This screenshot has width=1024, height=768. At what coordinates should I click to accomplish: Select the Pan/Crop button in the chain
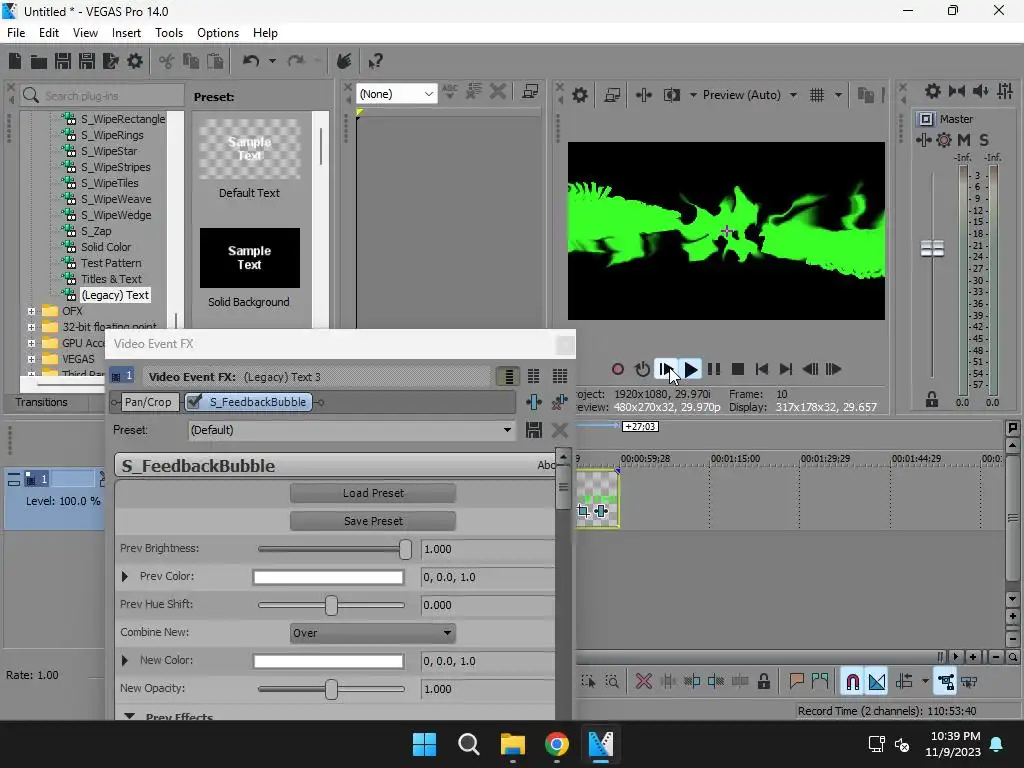coord(148,402)
